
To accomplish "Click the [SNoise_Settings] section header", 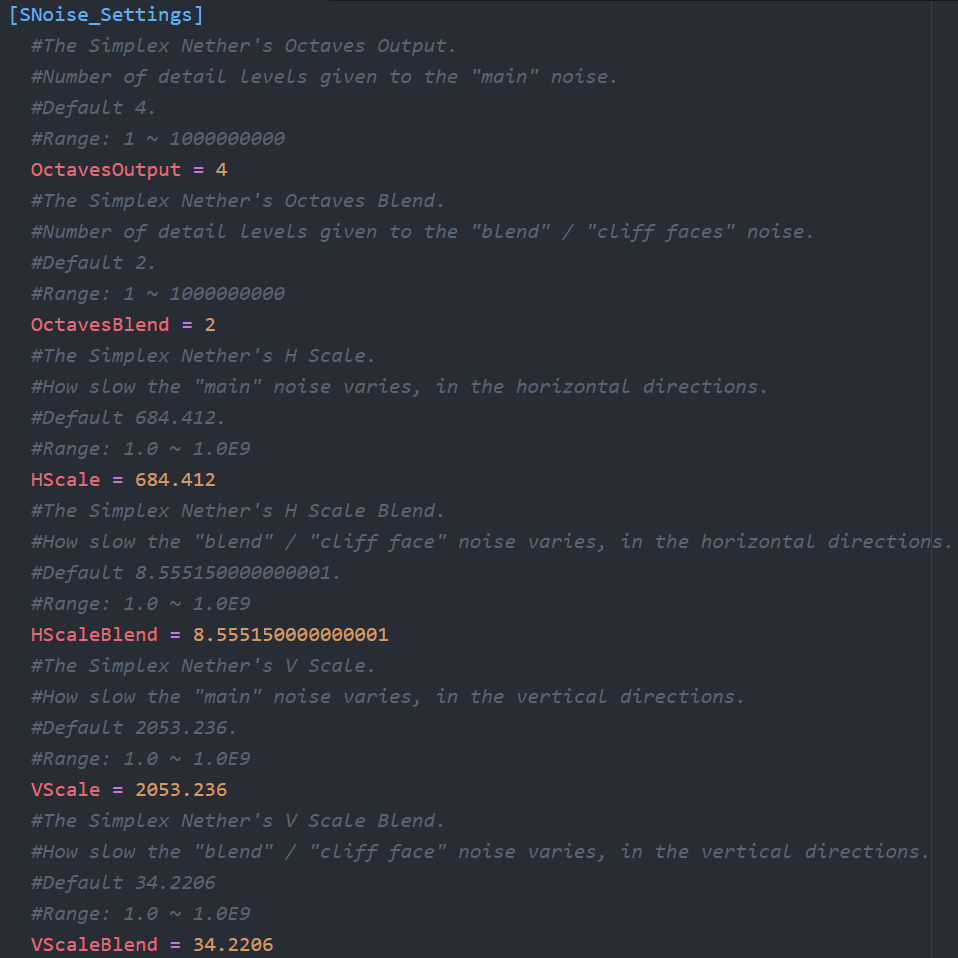I will pos(105,15).
